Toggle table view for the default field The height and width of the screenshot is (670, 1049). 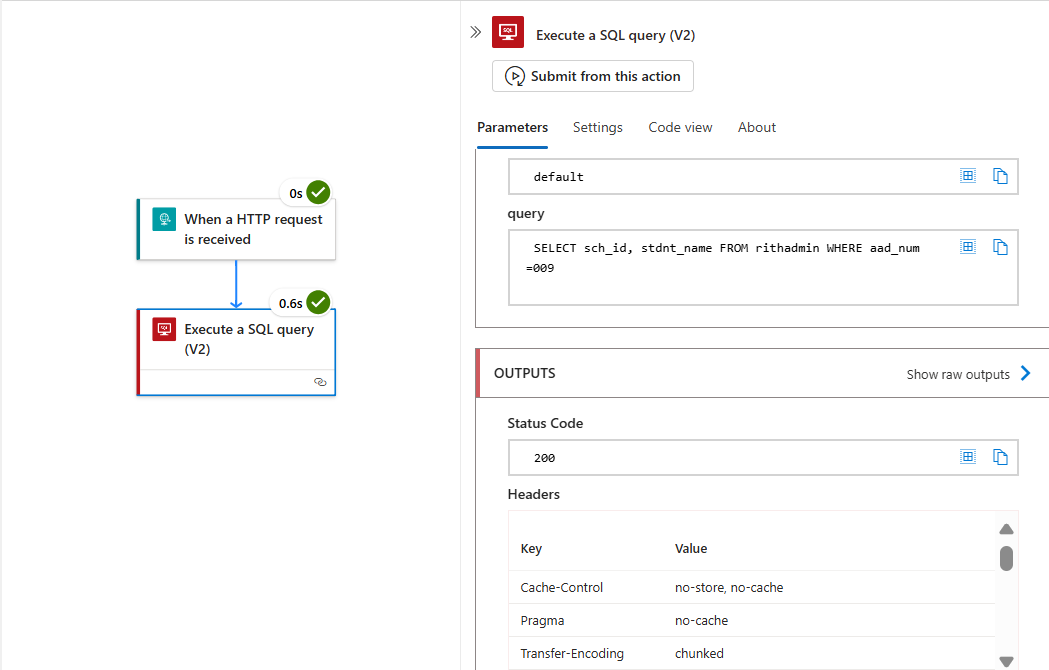pyautogui.click(x=967, y=176)
